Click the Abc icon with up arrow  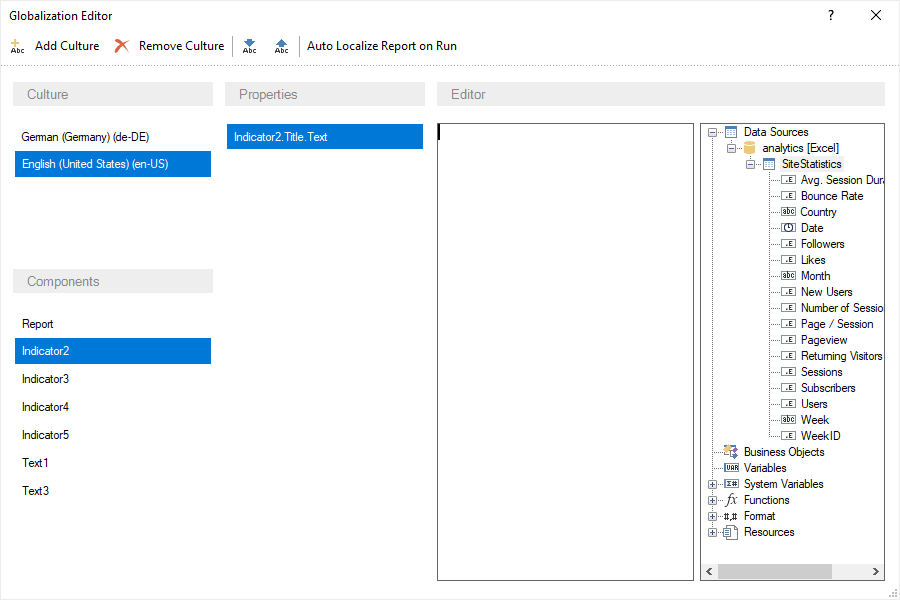click(281, 46)
